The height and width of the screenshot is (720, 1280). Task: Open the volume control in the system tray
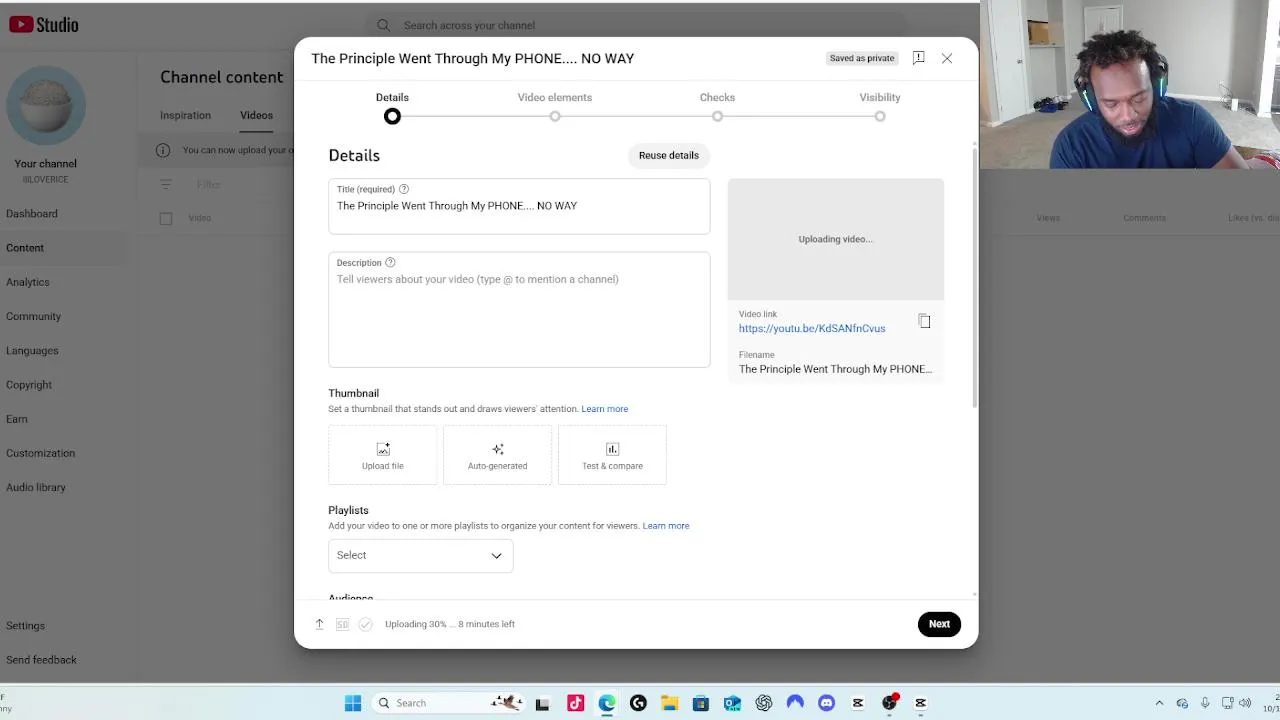coord(1245,703)
